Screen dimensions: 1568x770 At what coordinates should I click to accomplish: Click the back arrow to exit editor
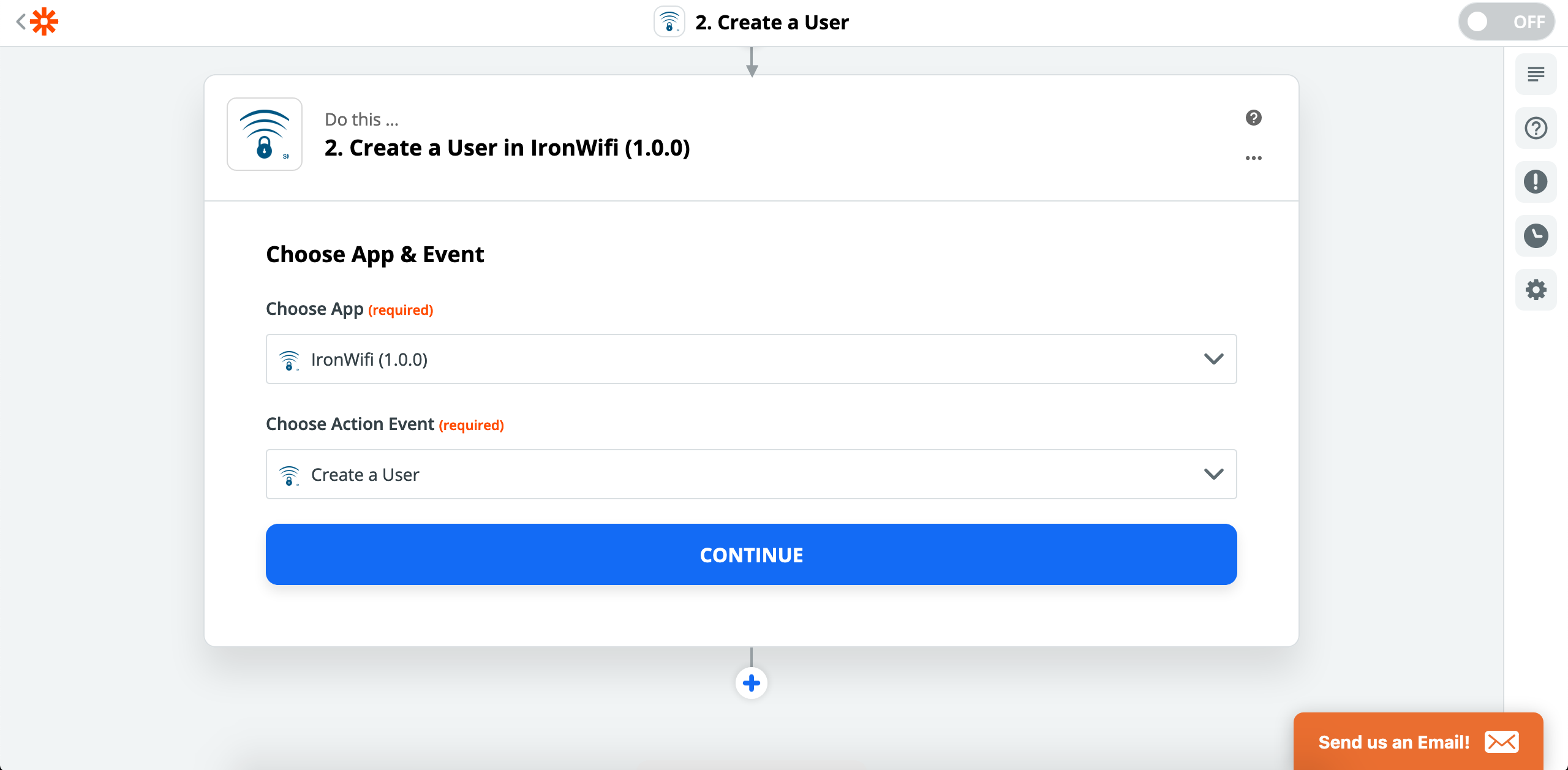(x=20, y=21)
